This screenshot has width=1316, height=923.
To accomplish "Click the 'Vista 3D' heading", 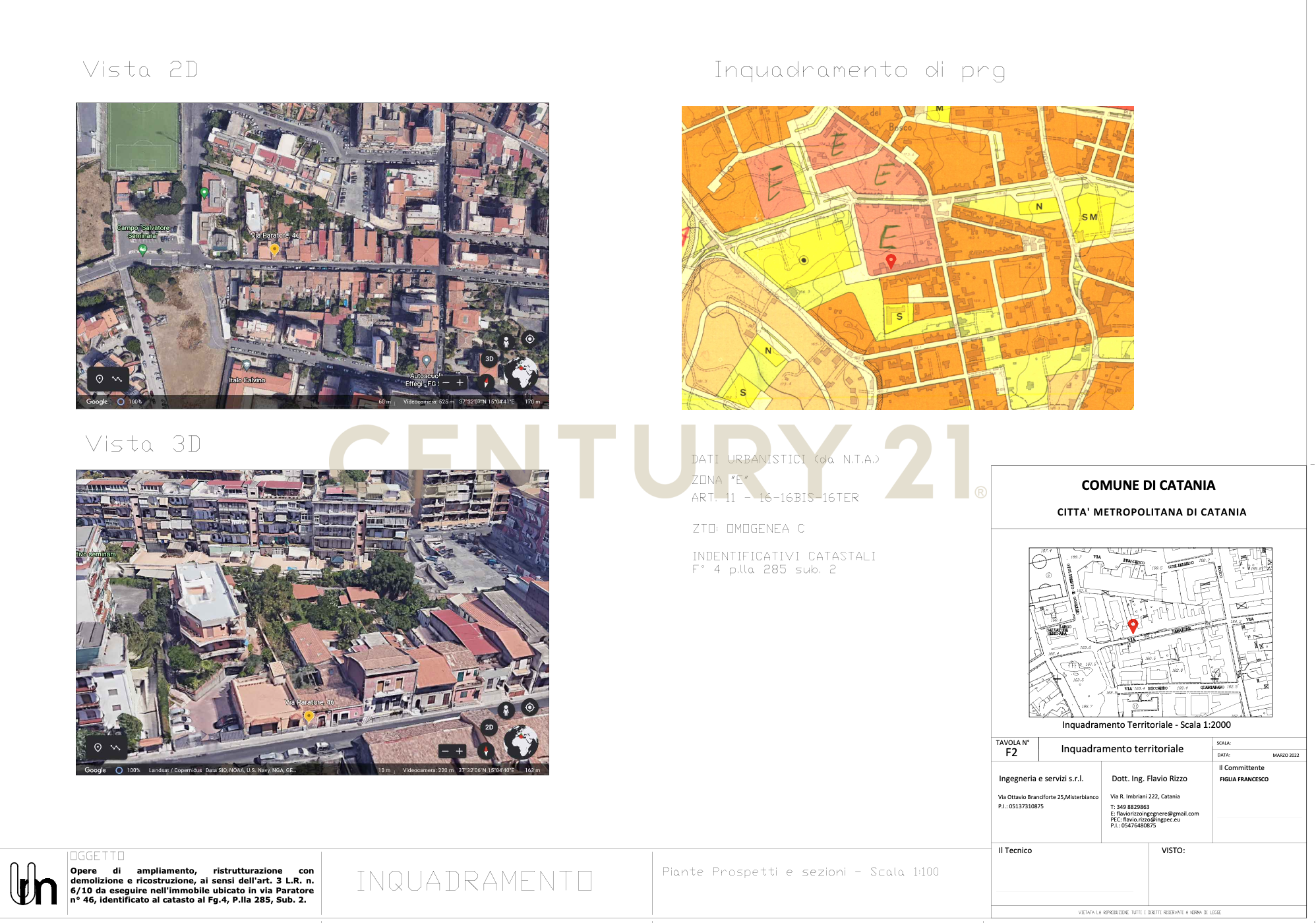I will click(x=143, y=444).
